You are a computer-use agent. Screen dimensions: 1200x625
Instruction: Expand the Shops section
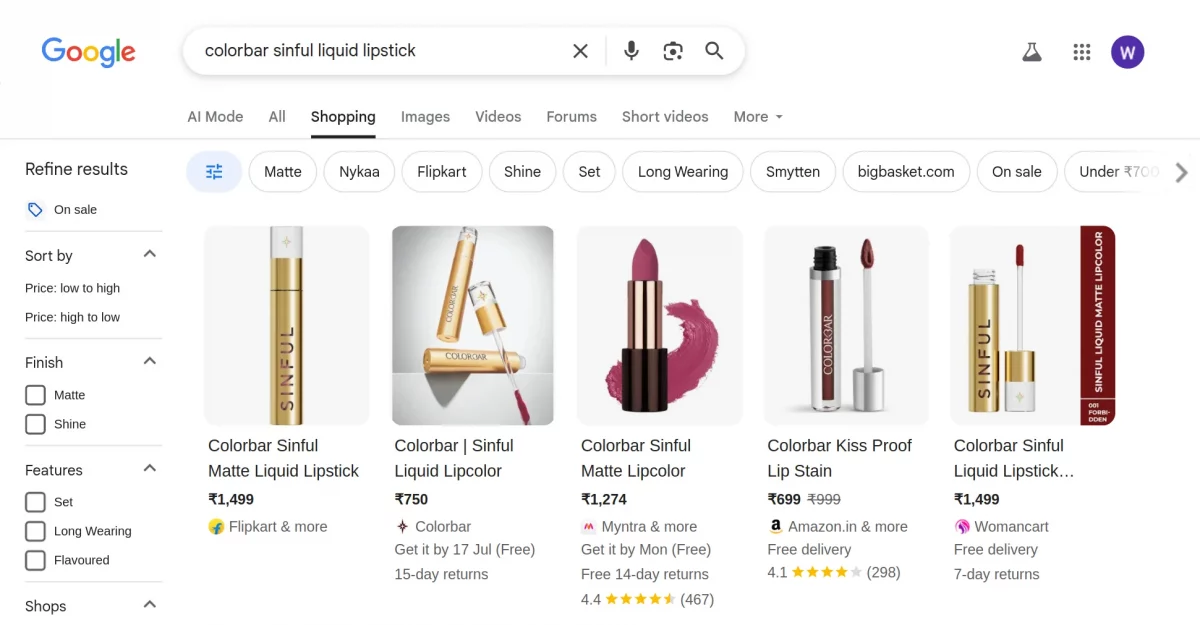(149, 604)
